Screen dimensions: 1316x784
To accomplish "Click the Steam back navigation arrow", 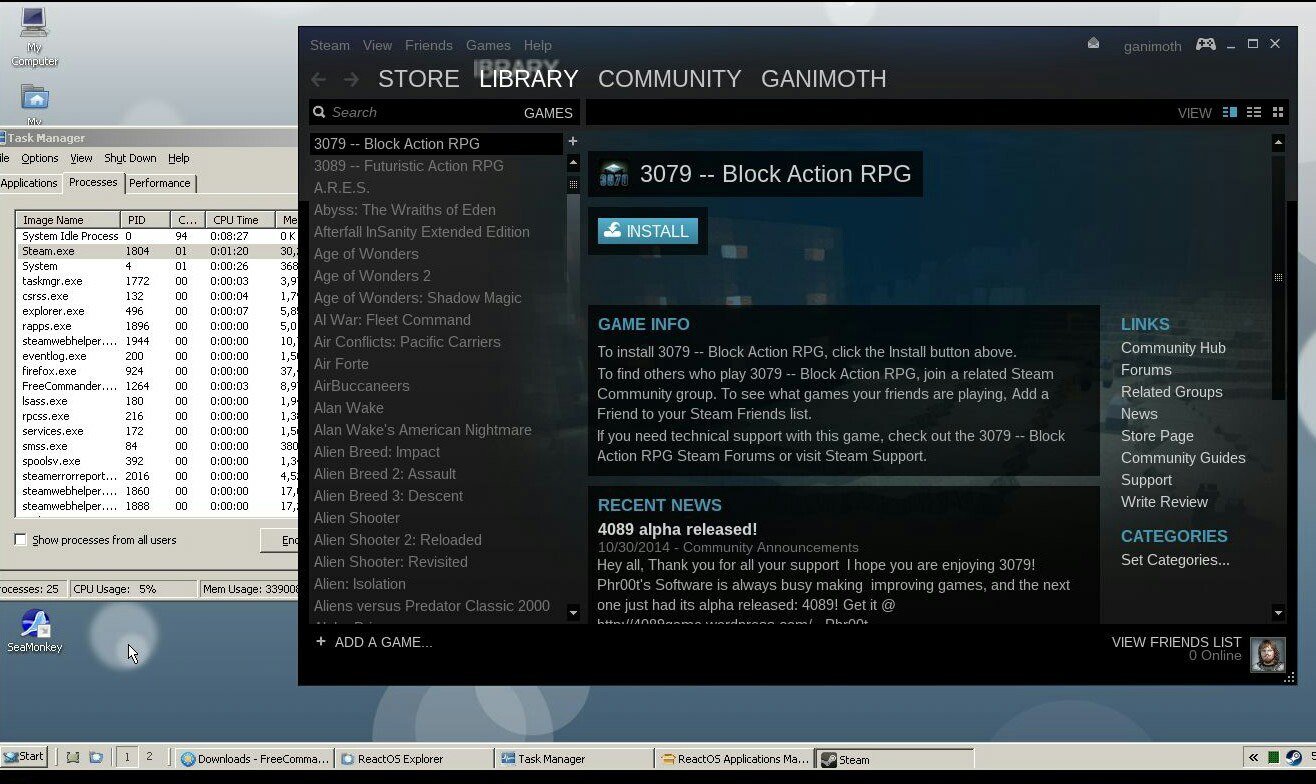I will [x=319, y=80].
